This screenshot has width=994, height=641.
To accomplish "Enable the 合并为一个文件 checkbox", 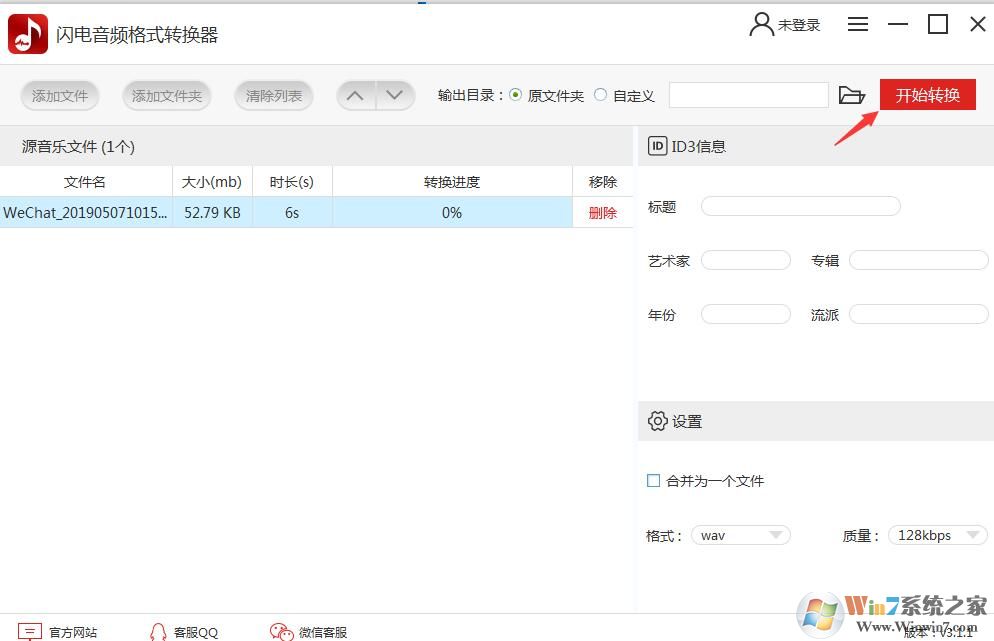I will pyautogui.click(x=653, y=481).
